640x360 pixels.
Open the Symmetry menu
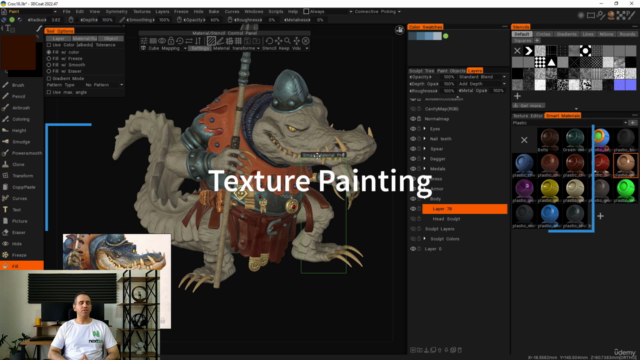click(117, 11)
